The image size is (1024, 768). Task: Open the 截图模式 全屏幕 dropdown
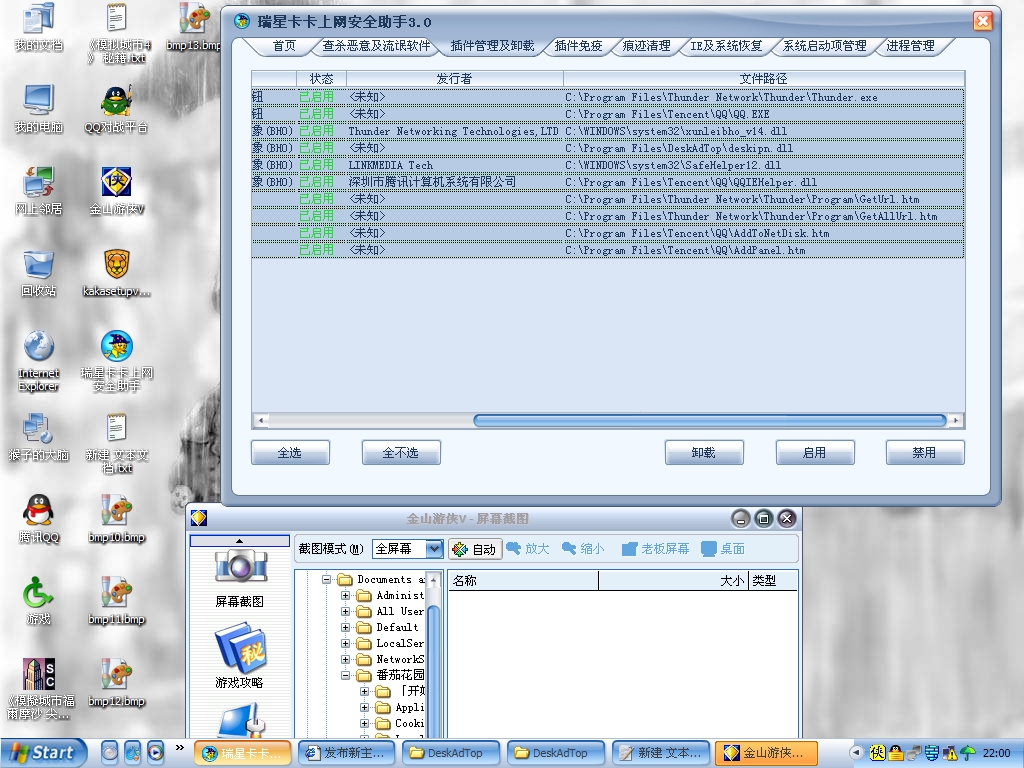[434, 549]
